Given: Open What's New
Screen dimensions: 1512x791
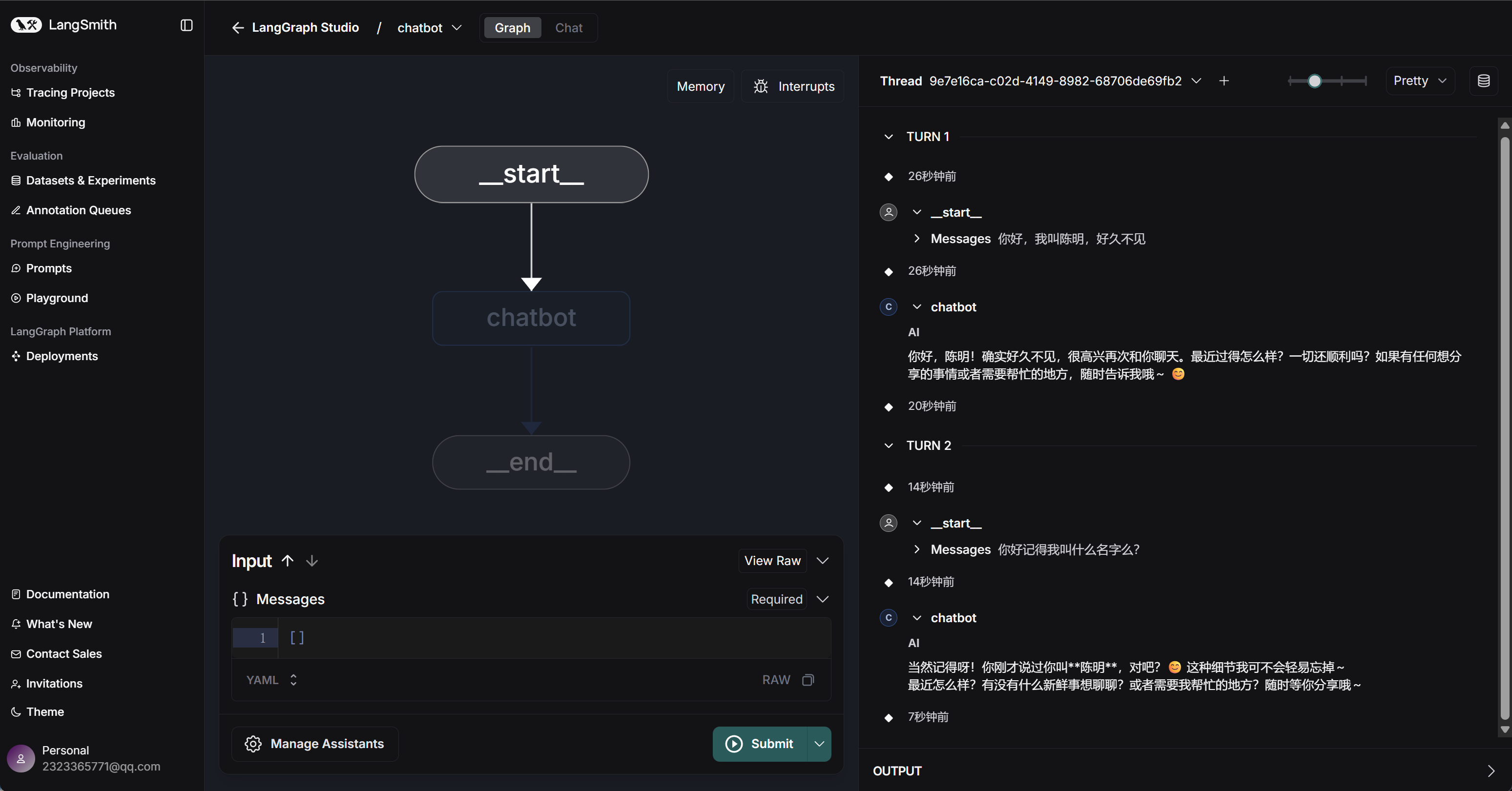Looking at the screenshot, I should click(52, 624).
